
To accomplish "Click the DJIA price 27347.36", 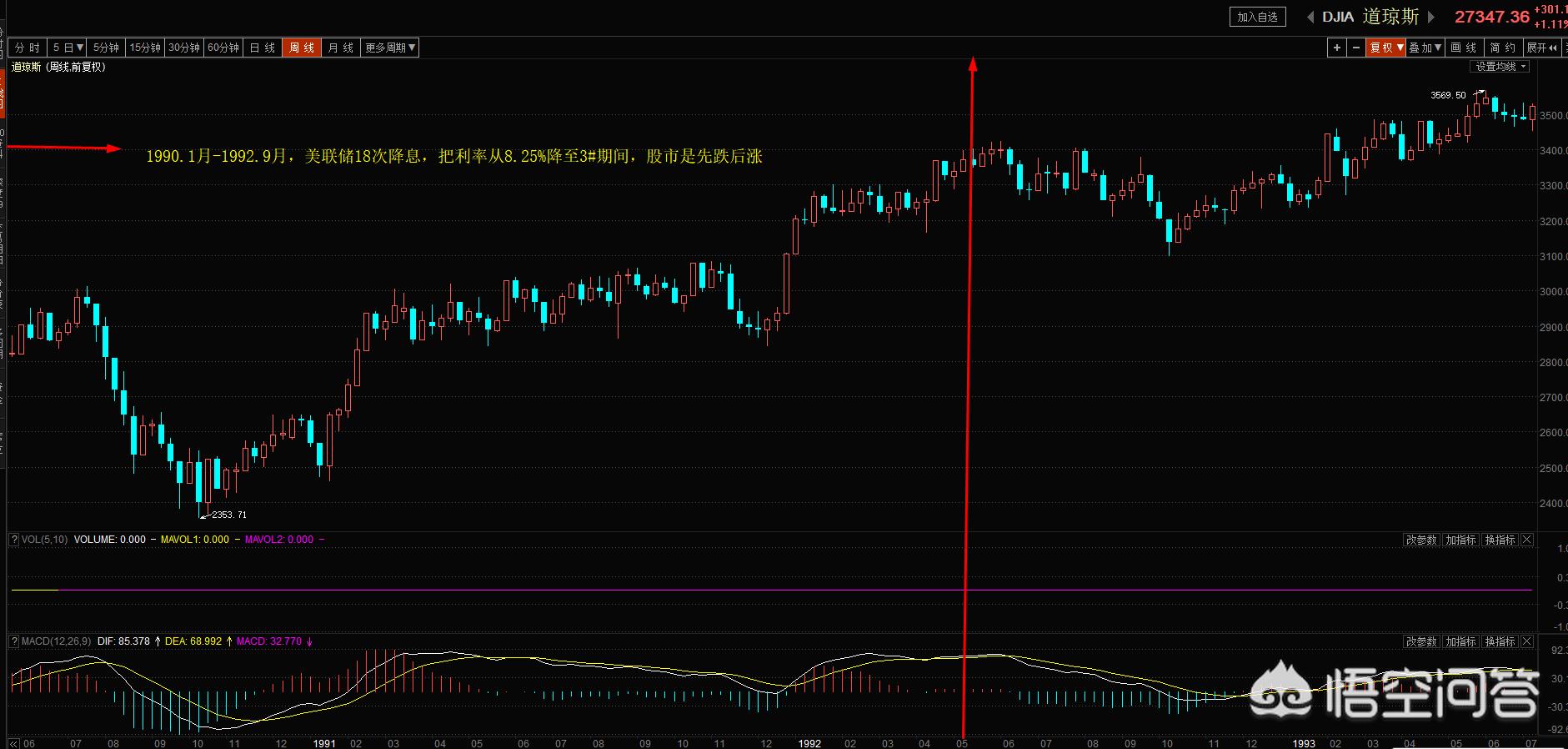I will pos(1492,17).
